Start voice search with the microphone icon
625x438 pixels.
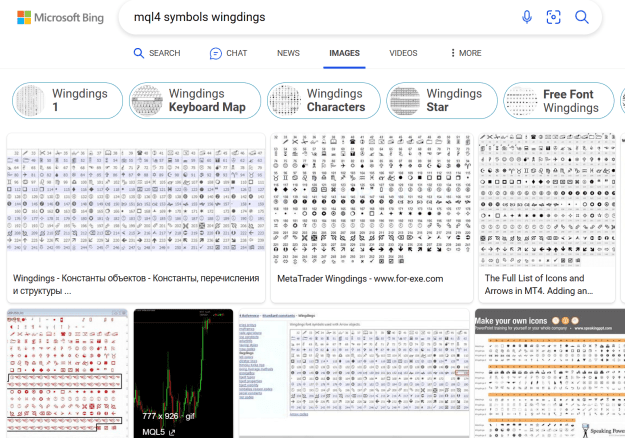pos(527,17)
